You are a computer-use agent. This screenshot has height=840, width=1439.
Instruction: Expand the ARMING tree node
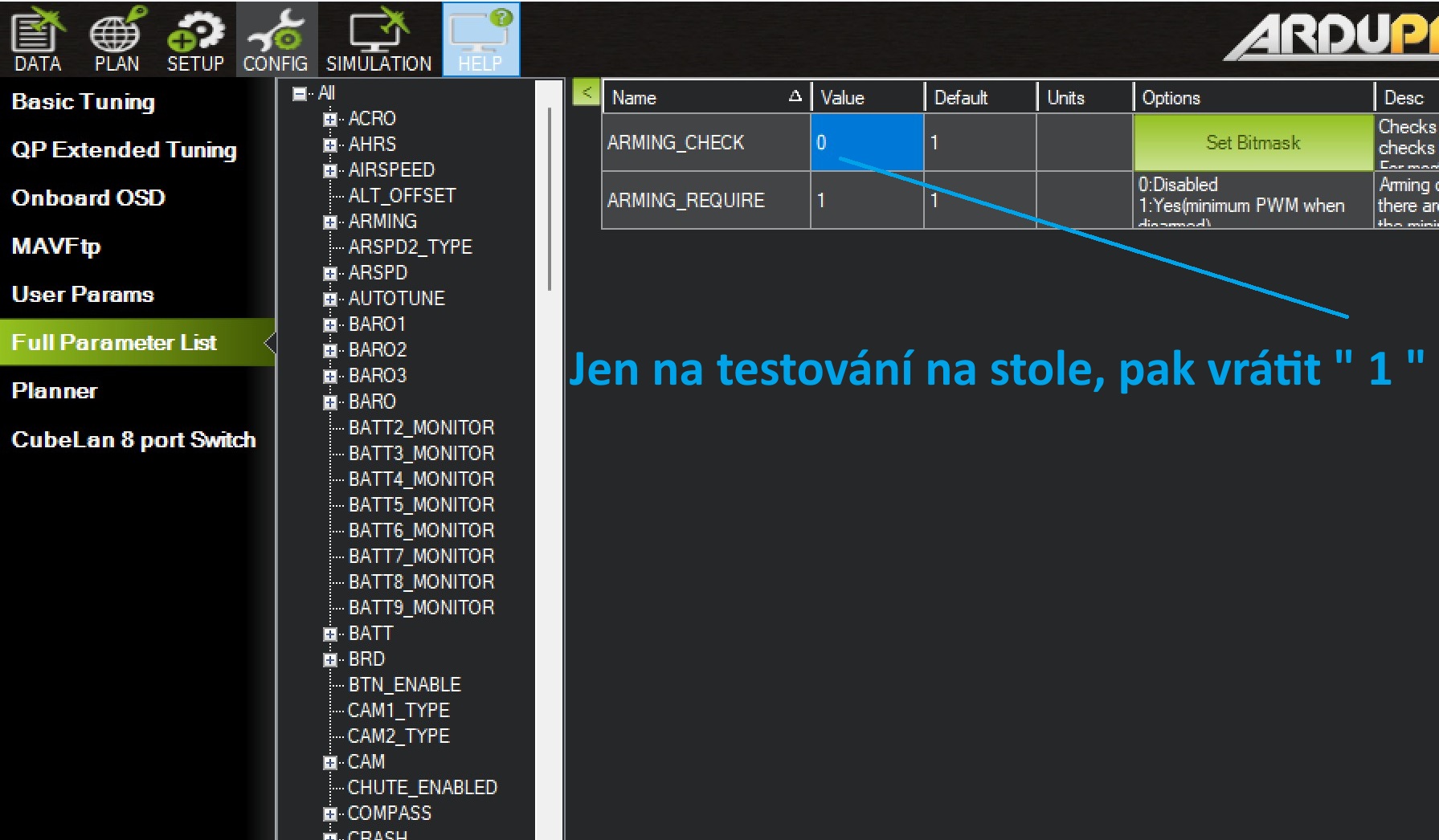(329, 222)
